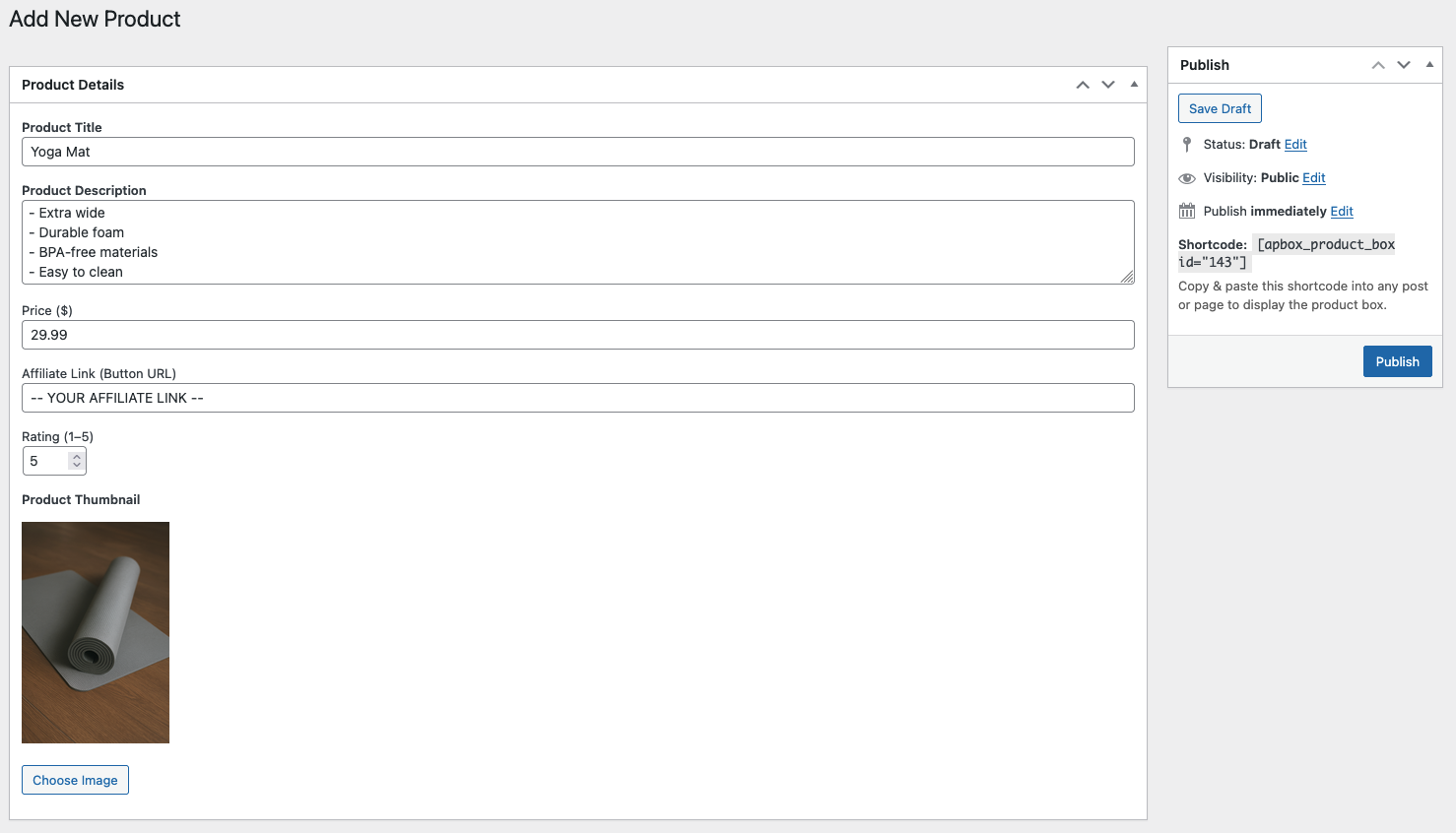Click the visibility eye icon
The width and height of the screenshot is (1456, 833).
point(1187,178)
